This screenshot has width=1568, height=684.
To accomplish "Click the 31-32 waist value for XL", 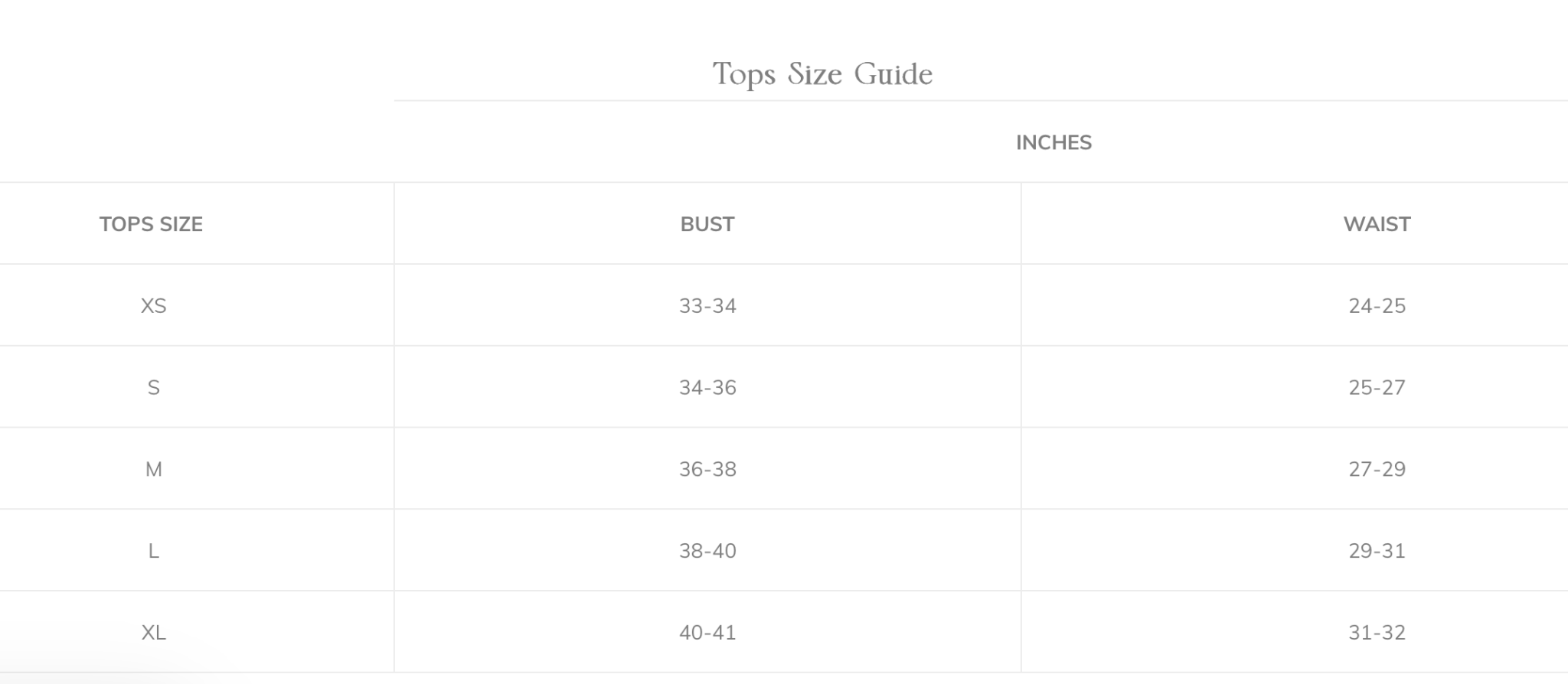I will [1377, 633].
